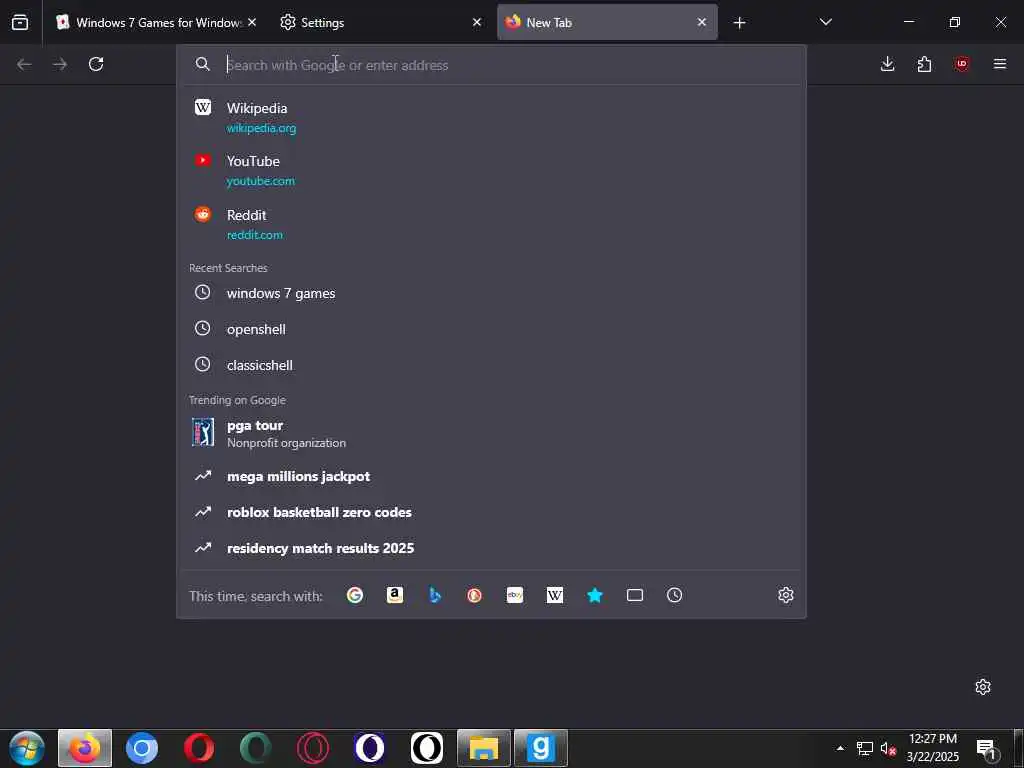Screen dimensions: 1024x768
Task: Show hidden system tray icons arrow
Action: click(840, 748)
